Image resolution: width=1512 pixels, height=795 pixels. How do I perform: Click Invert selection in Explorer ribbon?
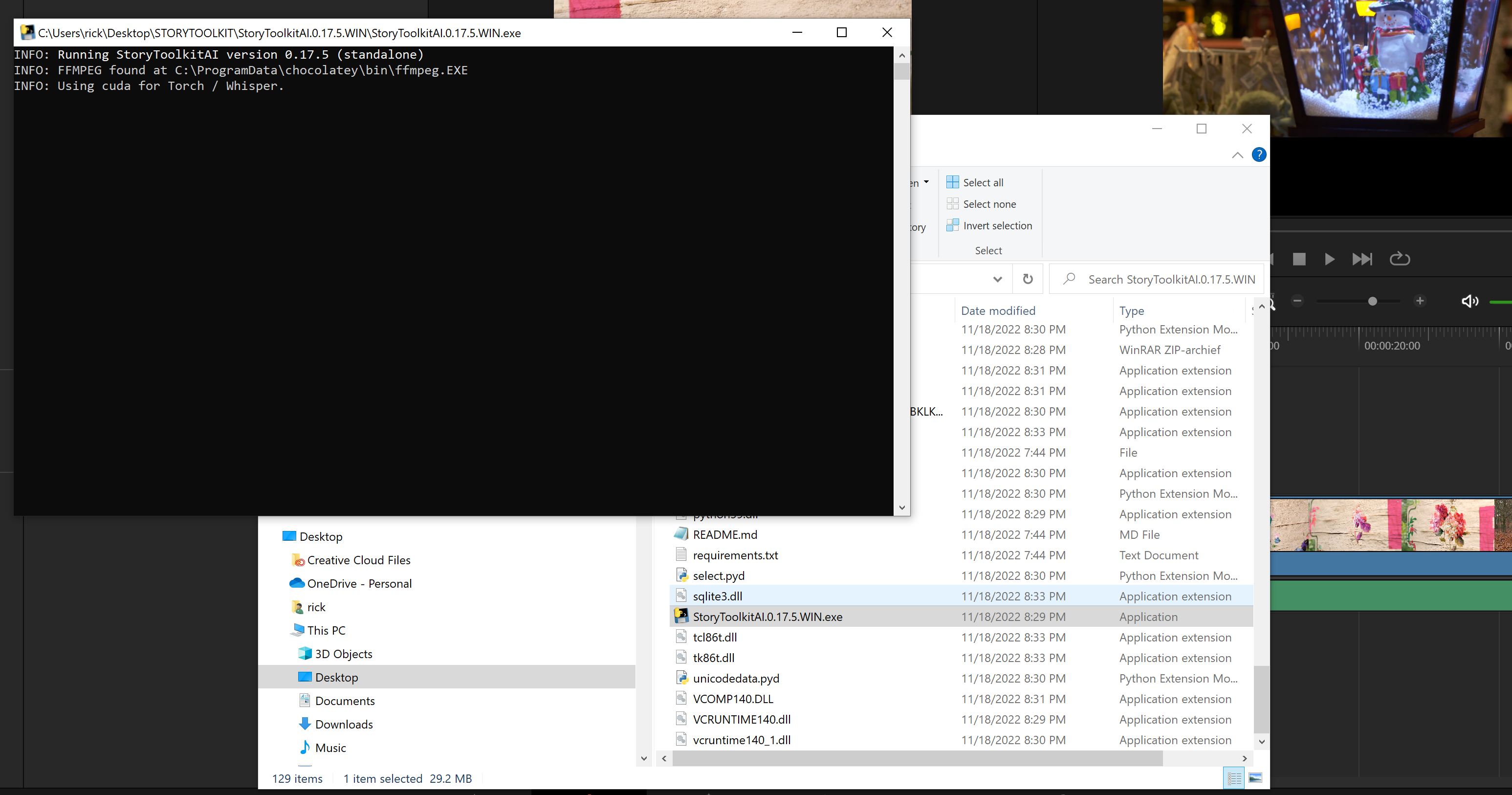pos(989,225)
